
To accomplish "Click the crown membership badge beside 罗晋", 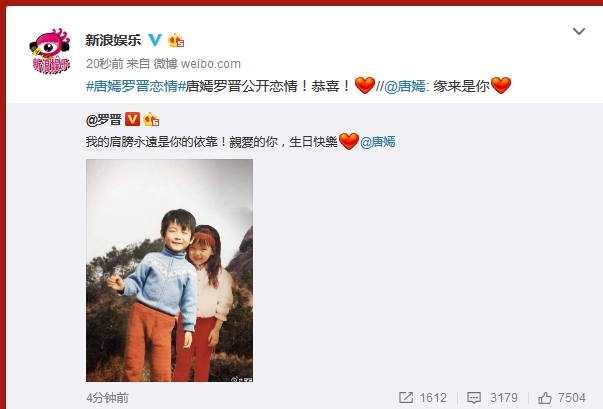I will tap(151, 120).
